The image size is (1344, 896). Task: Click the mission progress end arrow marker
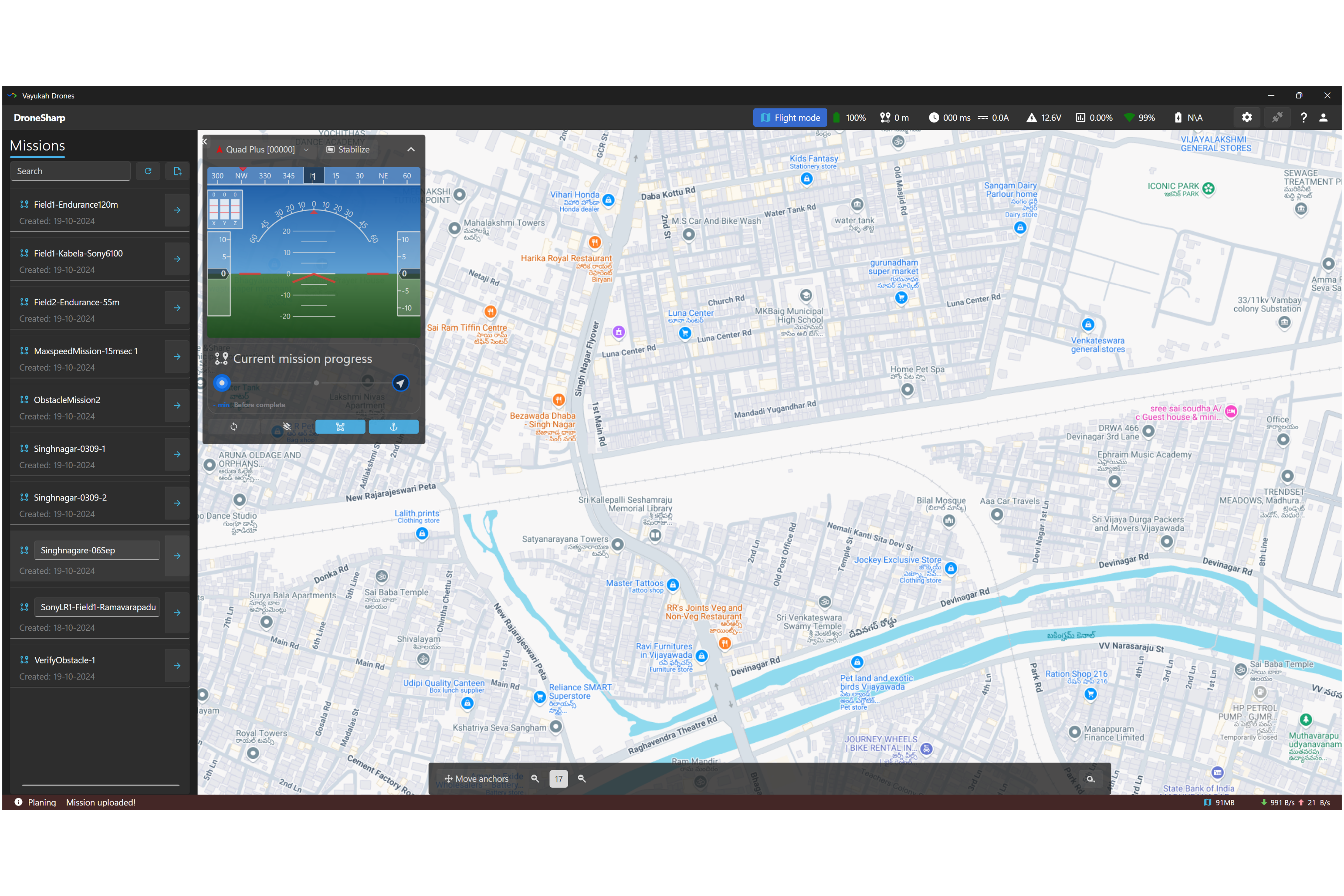tap(401, 383)
